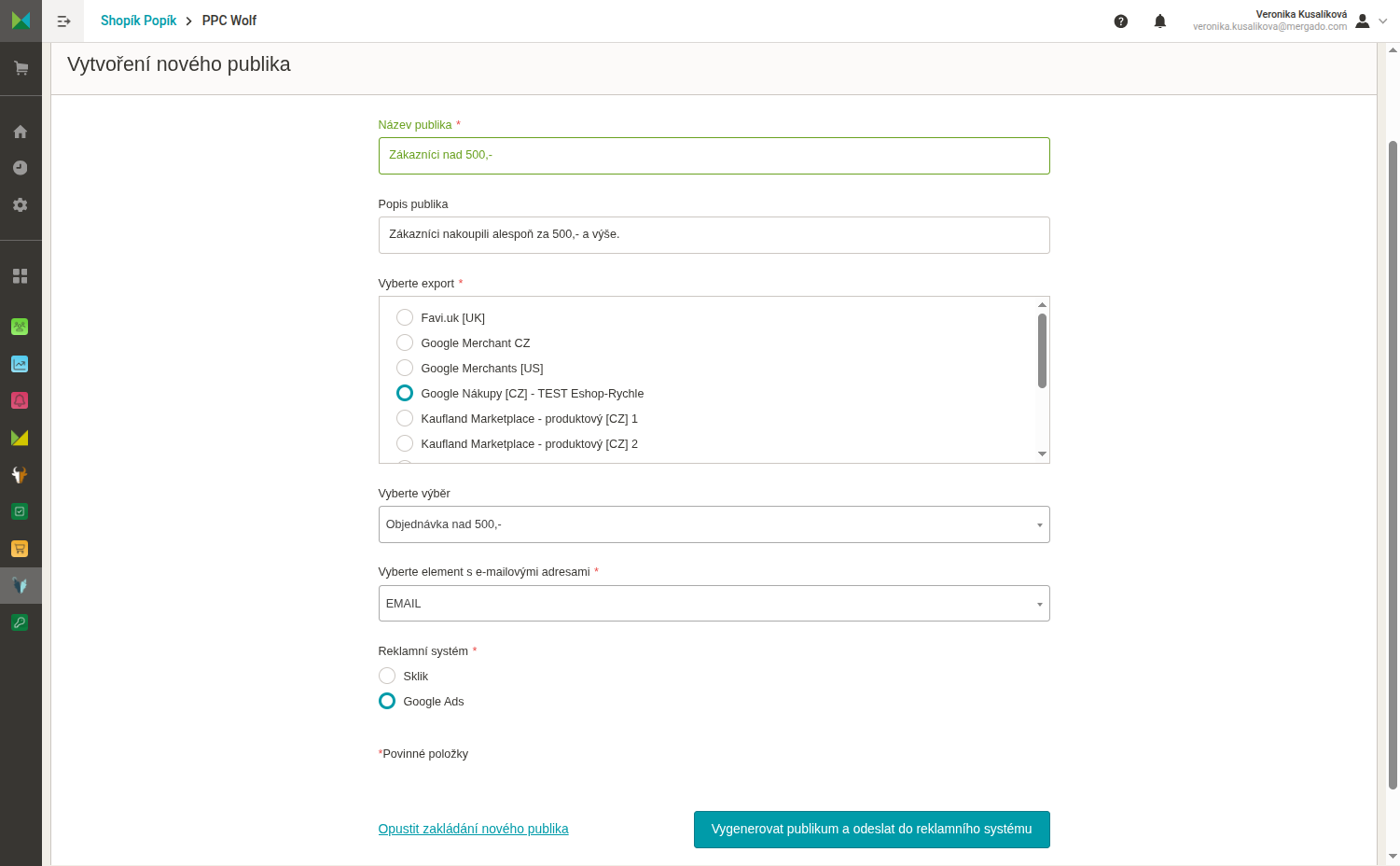This screenshot has width=1400, height=866.
Task: Open the notifications bell in the top bar
Action: point(1160,21)
